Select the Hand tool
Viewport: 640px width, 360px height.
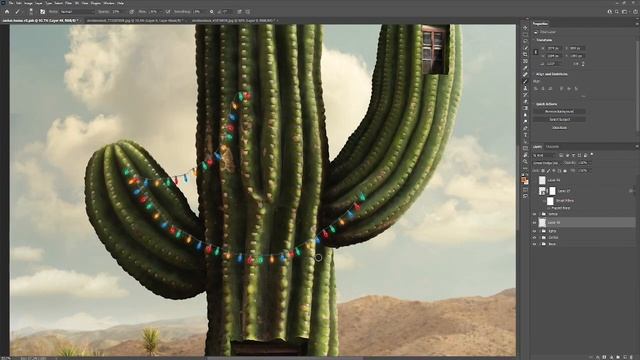click(x=525, y=155)
